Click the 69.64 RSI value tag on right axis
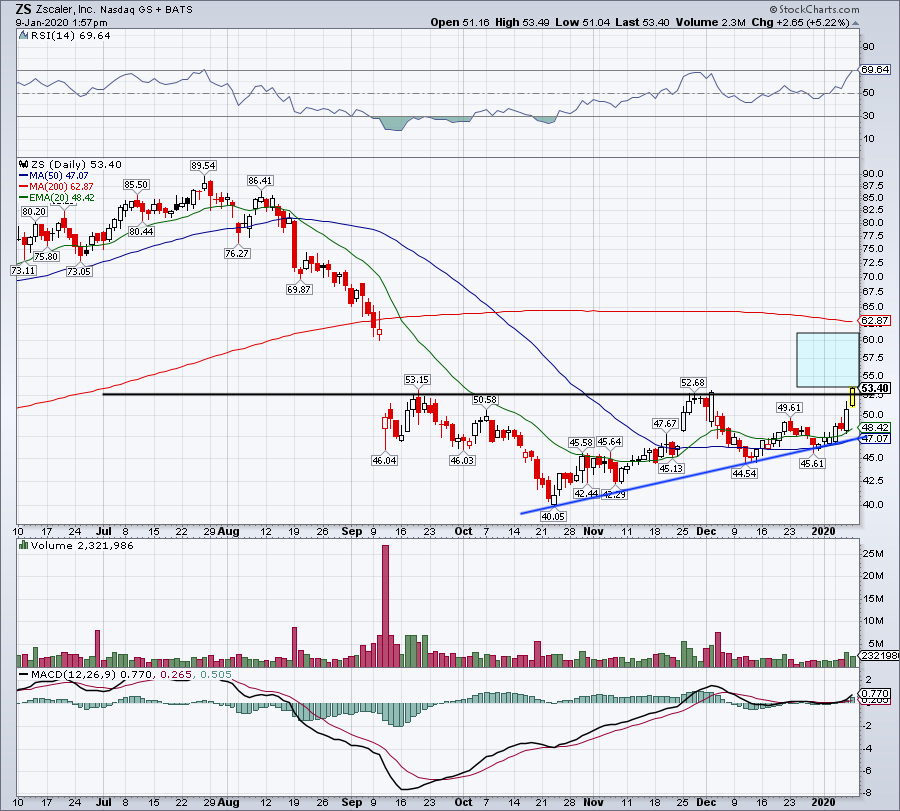Viewport: 900px width, 811px height. point(875,69)
